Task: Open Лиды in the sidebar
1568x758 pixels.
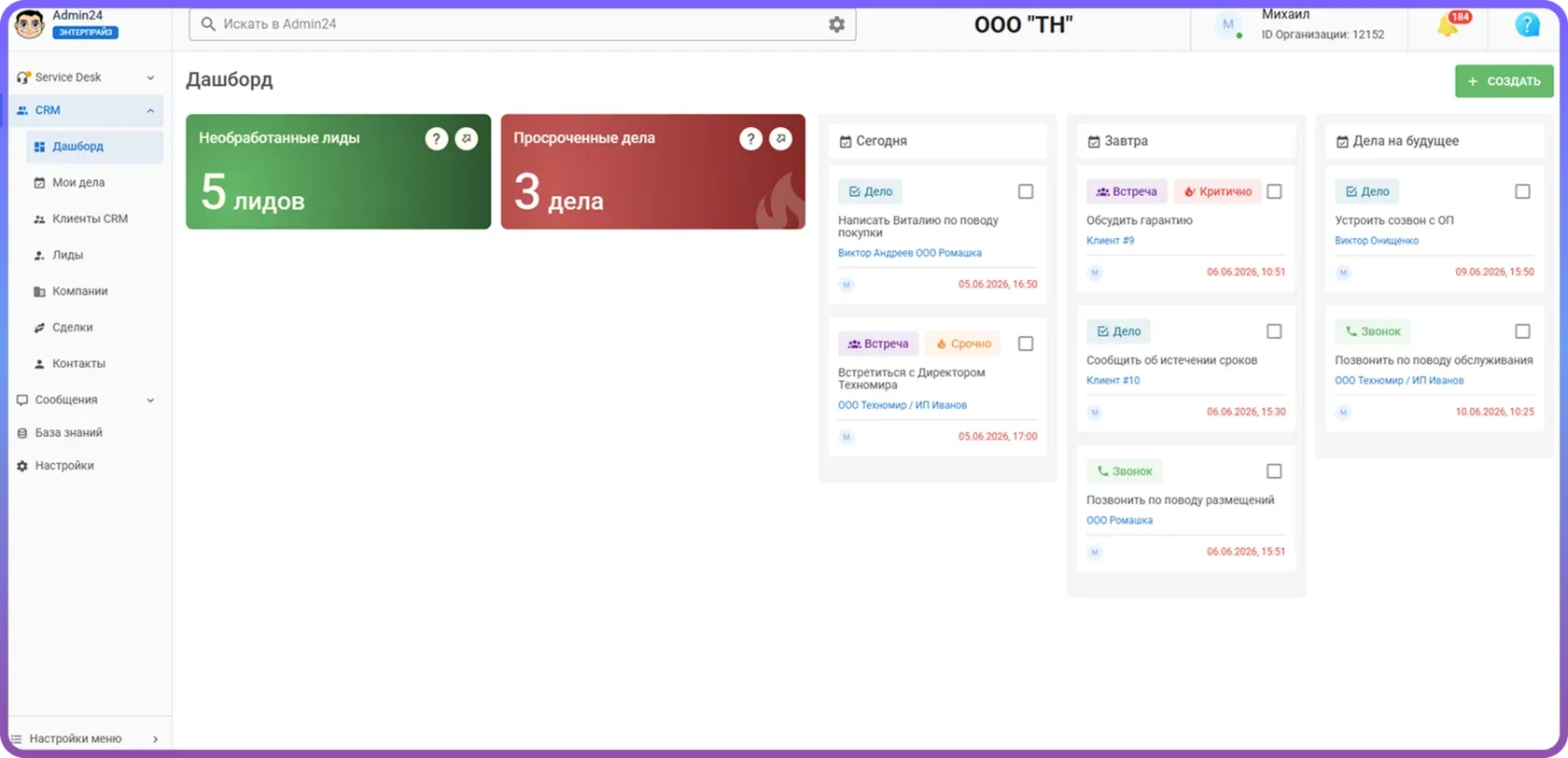Action: tap(94, 255)
